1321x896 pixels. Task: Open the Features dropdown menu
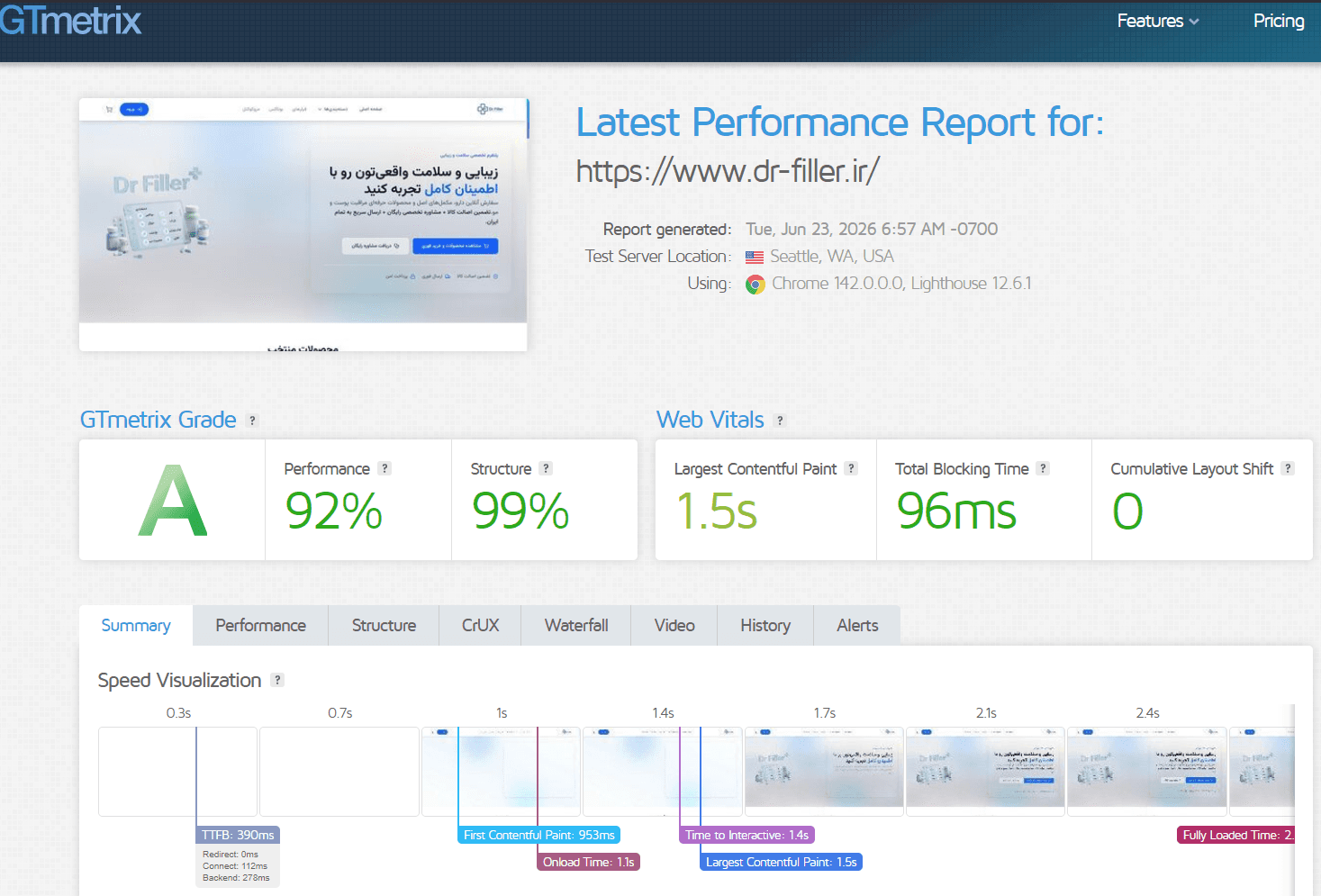point(1158,21)
